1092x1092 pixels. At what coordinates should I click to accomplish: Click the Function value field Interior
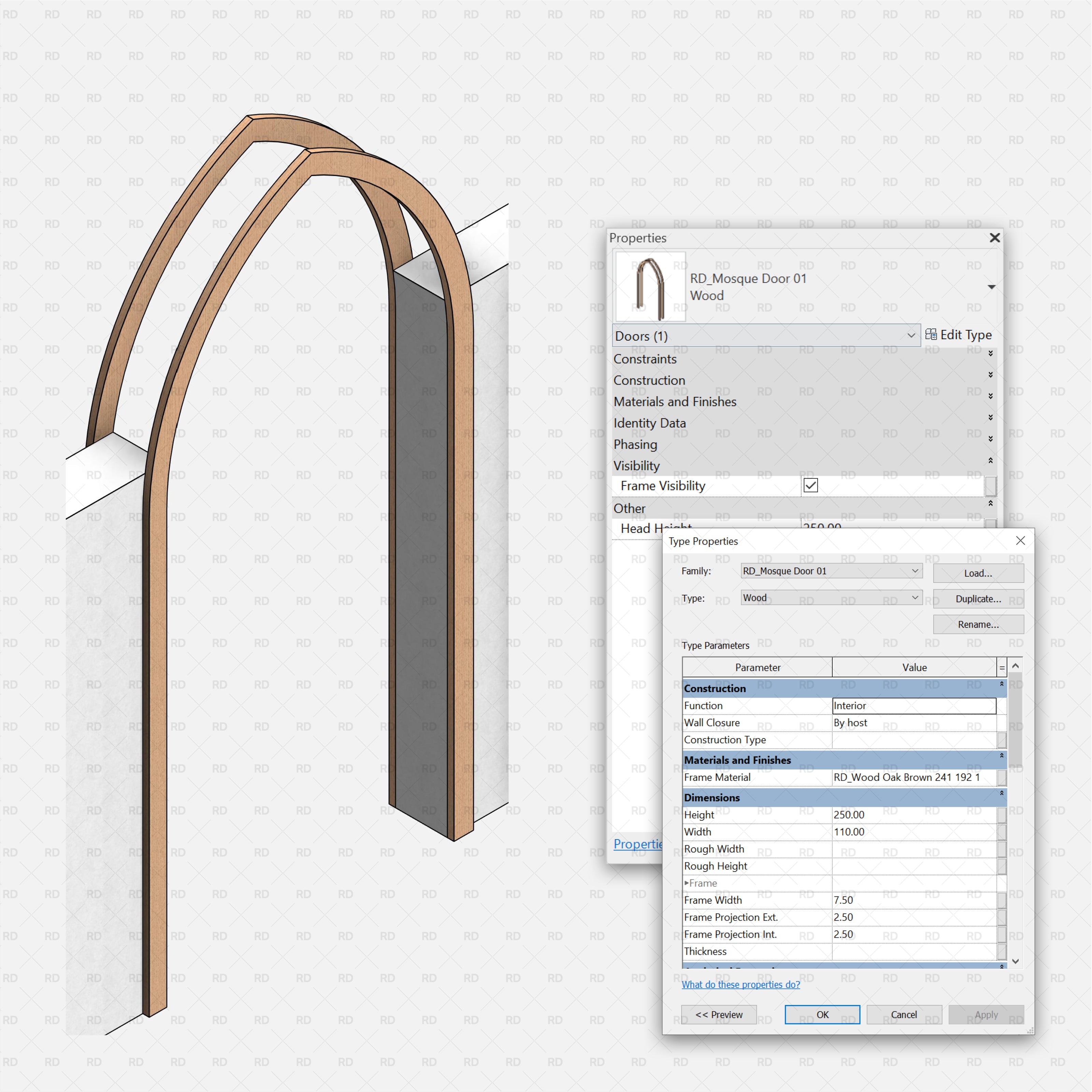click(x=914, y=705)
